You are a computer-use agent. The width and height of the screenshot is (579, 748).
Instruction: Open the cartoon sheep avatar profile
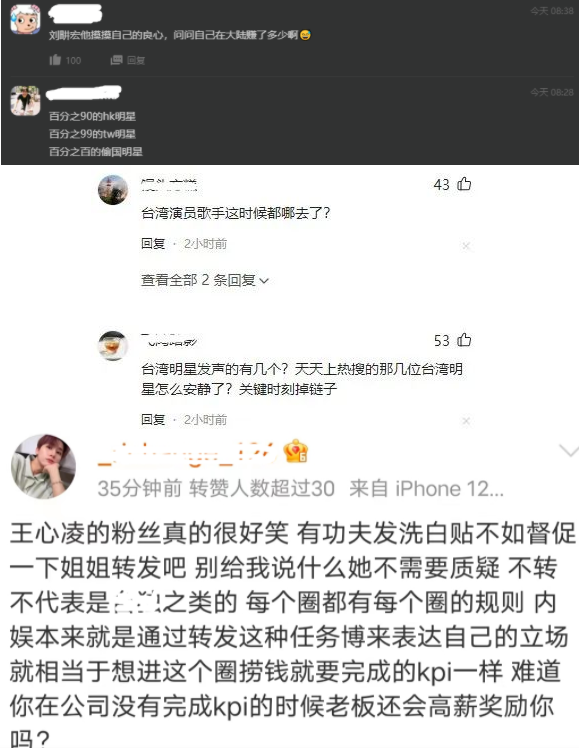coord(25,20)
